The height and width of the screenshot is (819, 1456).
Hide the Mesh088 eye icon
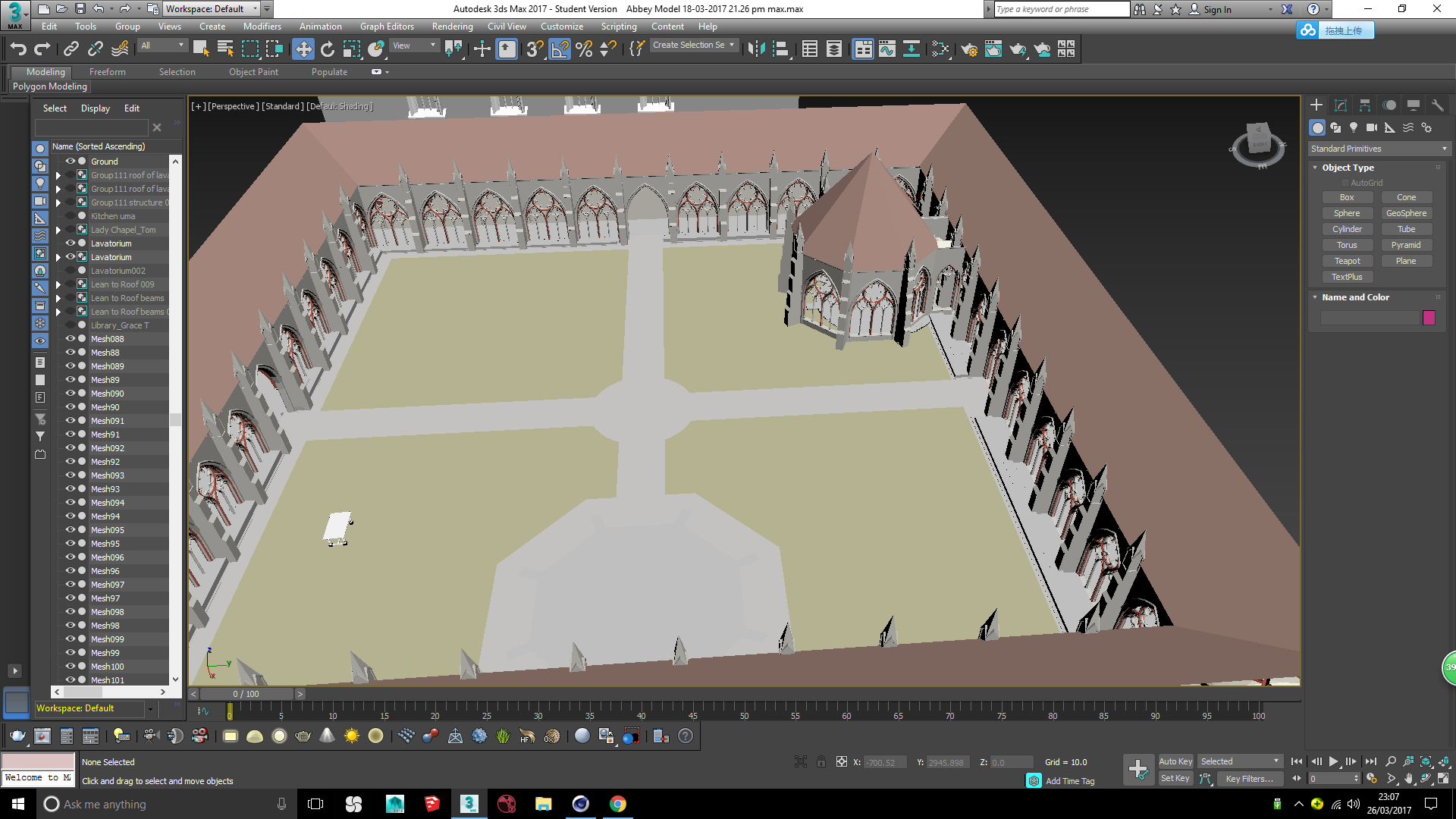point(70,338)
